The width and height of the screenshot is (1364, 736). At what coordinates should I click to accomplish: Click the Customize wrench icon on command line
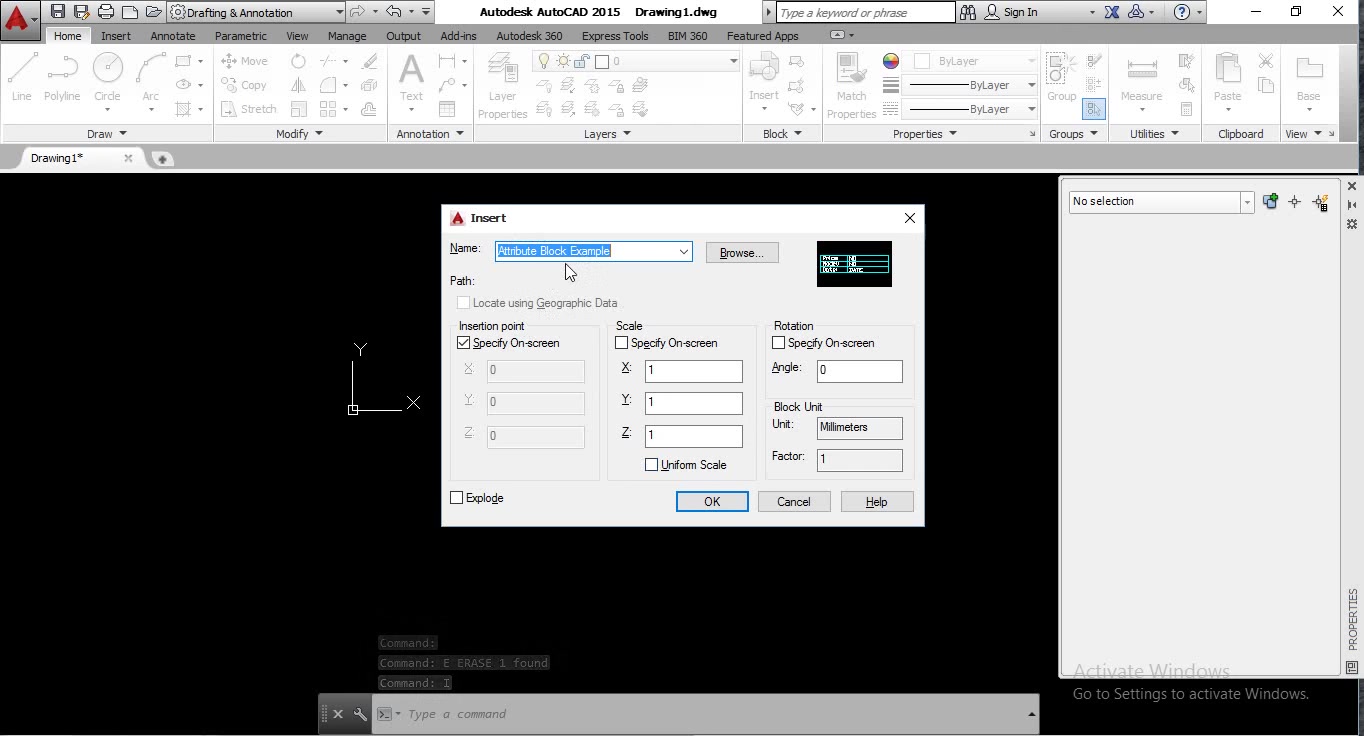(360, 714)
